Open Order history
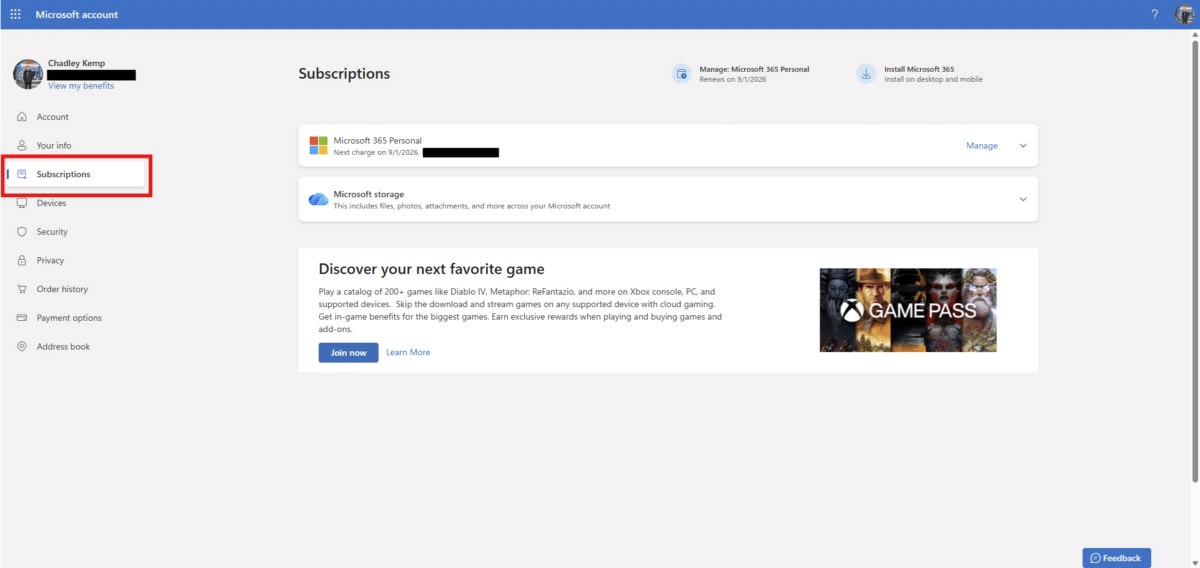 pos(62,289)
